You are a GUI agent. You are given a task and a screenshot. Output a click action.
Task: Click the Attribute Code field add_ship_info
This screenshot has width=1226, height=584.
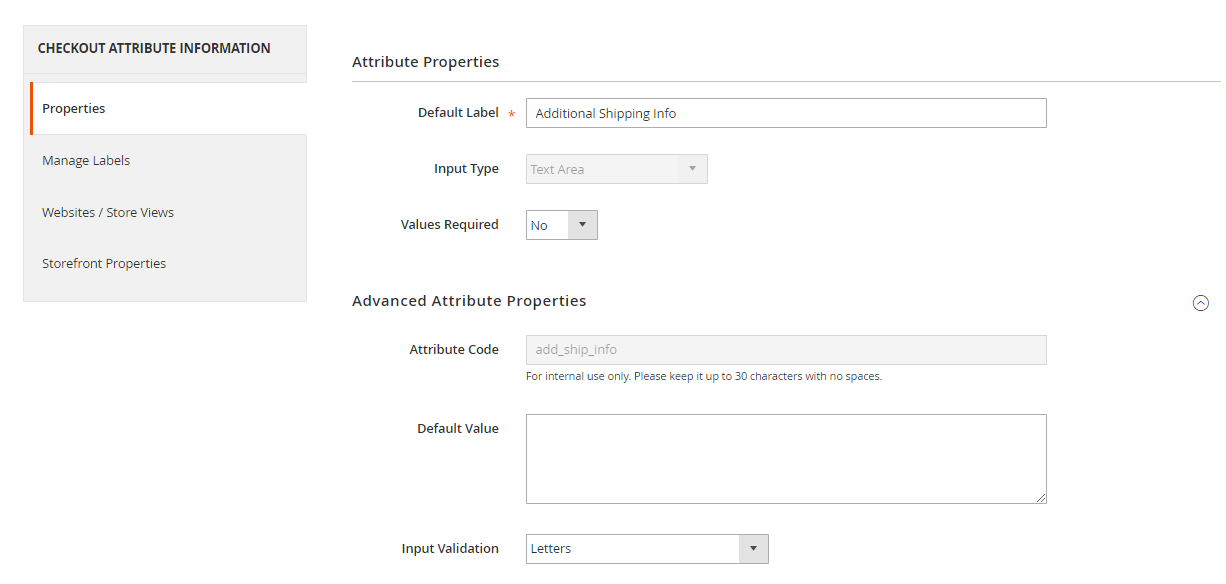pyautogui.click(x=785, y=350)
